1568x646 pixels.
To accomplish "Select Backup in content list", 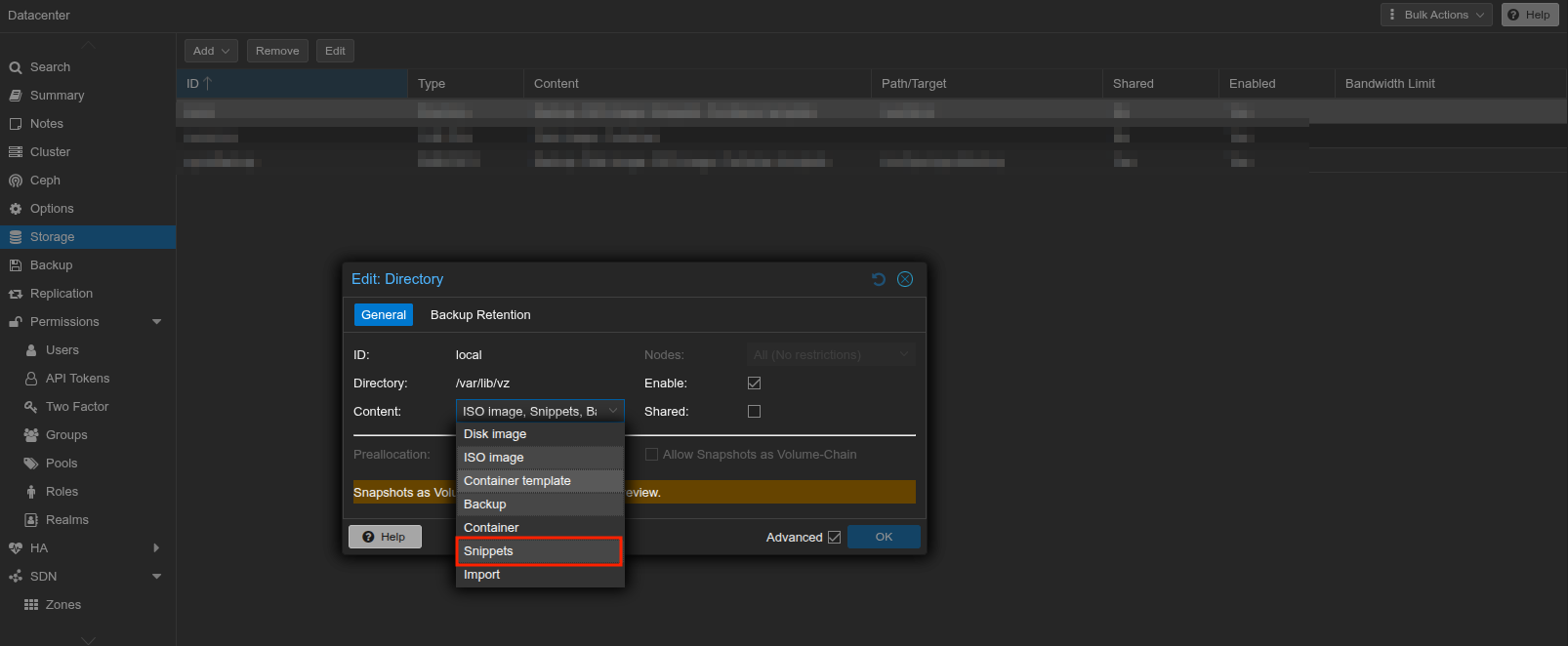I will pos(540,505).
